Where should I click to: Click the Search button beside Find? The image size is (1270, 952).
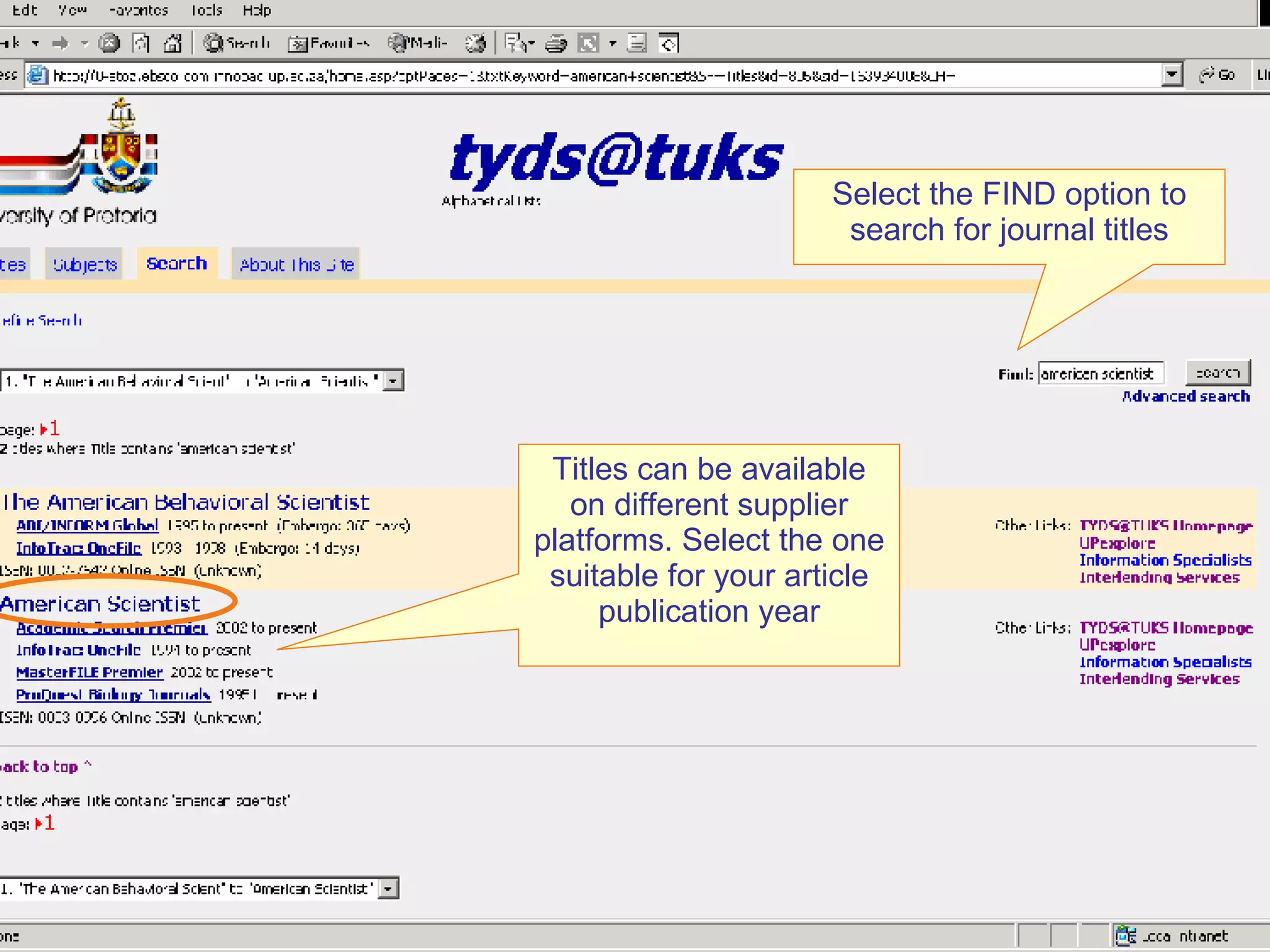(1218, 373)
